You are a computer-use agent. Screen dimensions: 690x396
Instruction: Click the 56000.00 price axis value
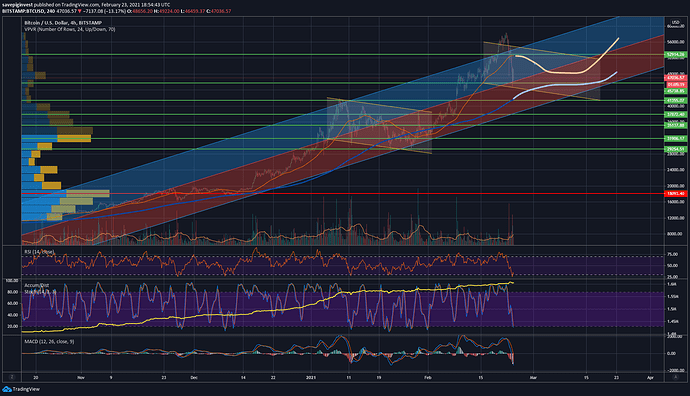tap(676, 42)
